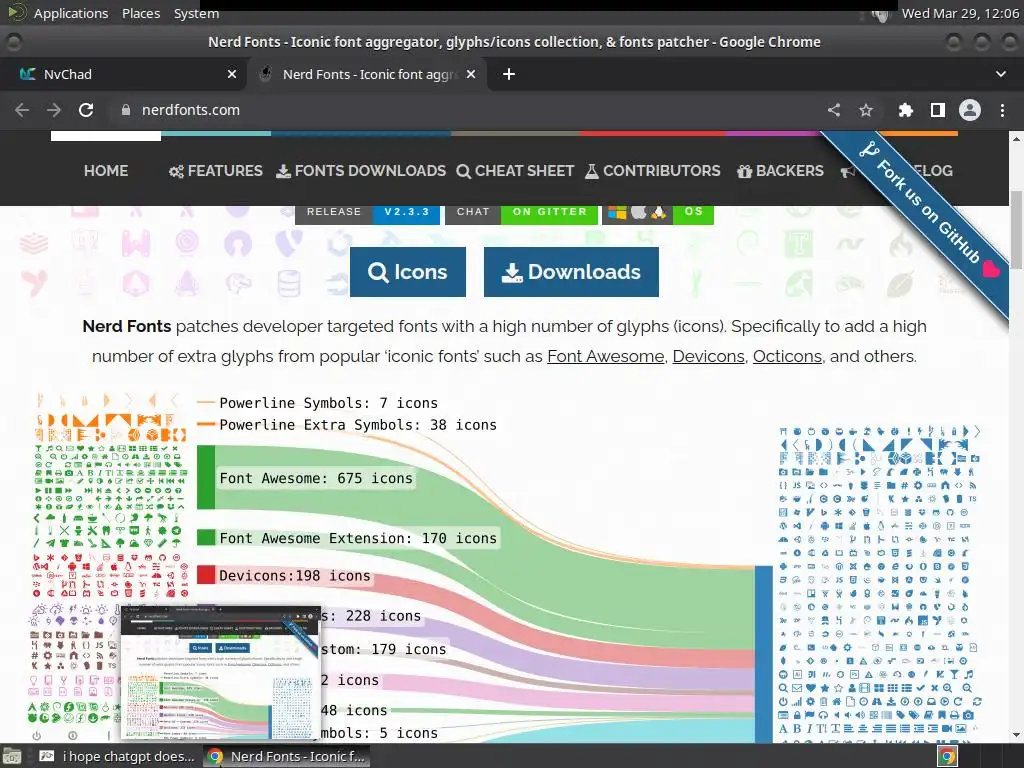
Task: Click the OS platforms badge
Action: (658, 212)
